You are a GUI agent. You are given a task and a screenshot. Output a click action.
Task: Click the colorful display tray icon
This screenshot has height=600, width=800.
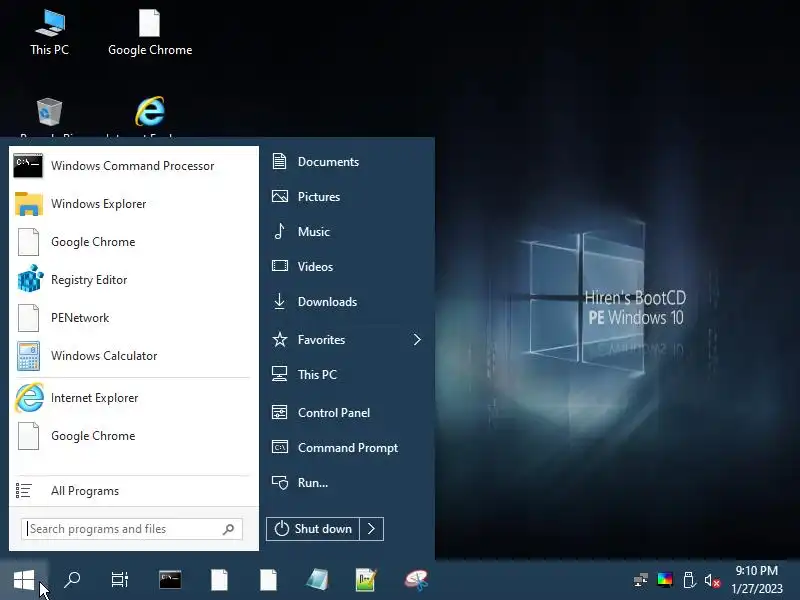coord(665,580)
